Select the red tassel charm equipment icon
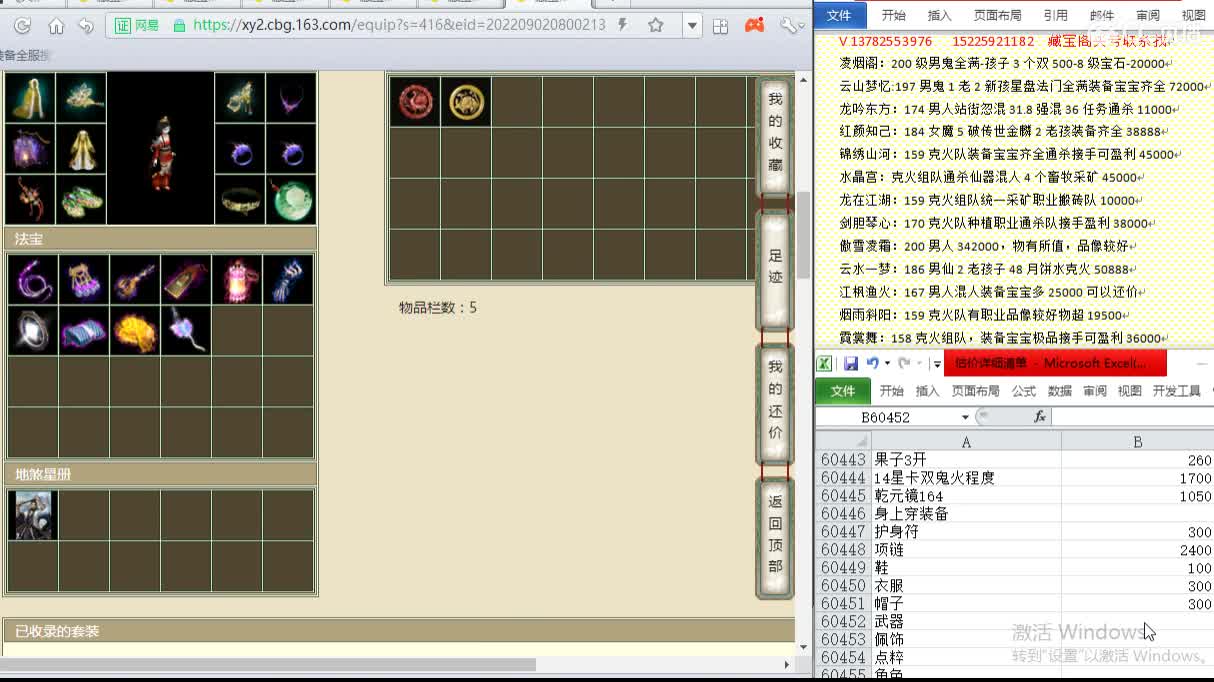Screen dimensions: 1214x682 coord(30,199)
